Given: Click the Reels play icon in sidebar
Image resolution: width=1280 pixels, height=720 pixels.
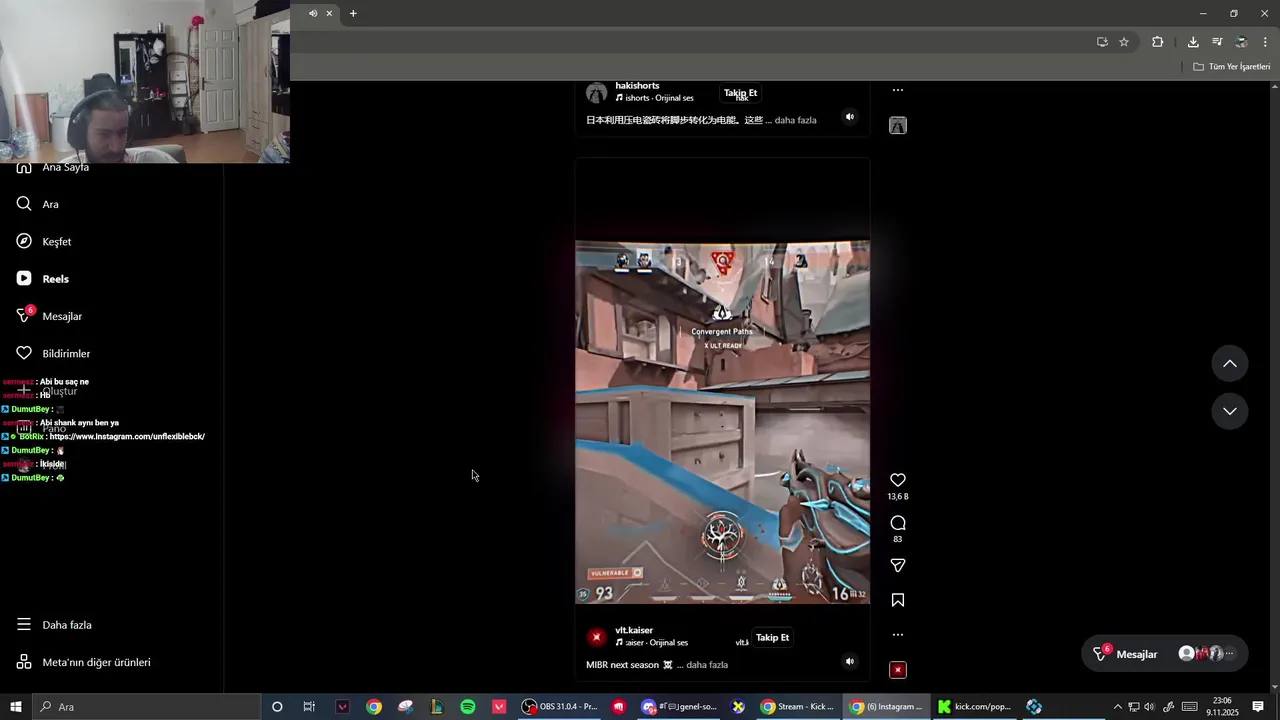Looking at the screenshot, I should pos(24,279).
